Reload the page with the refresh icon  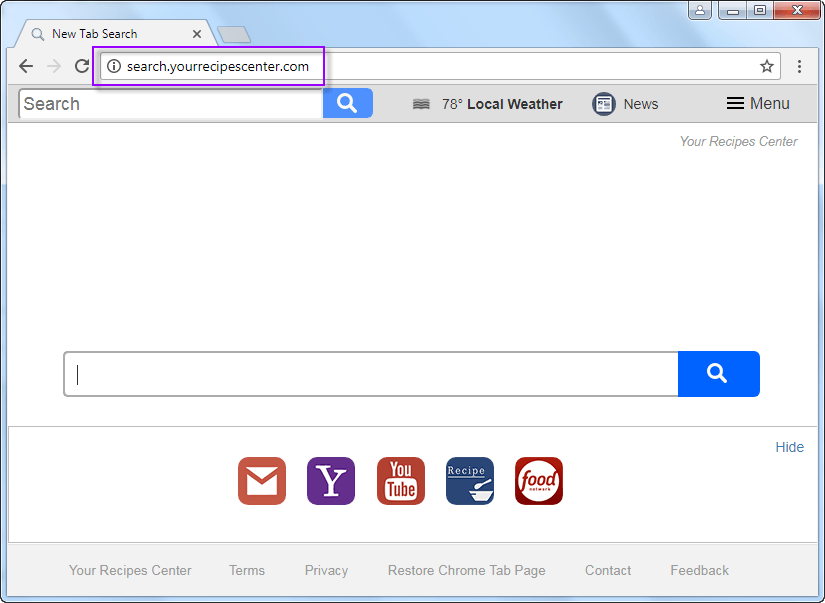coord(82,66)
